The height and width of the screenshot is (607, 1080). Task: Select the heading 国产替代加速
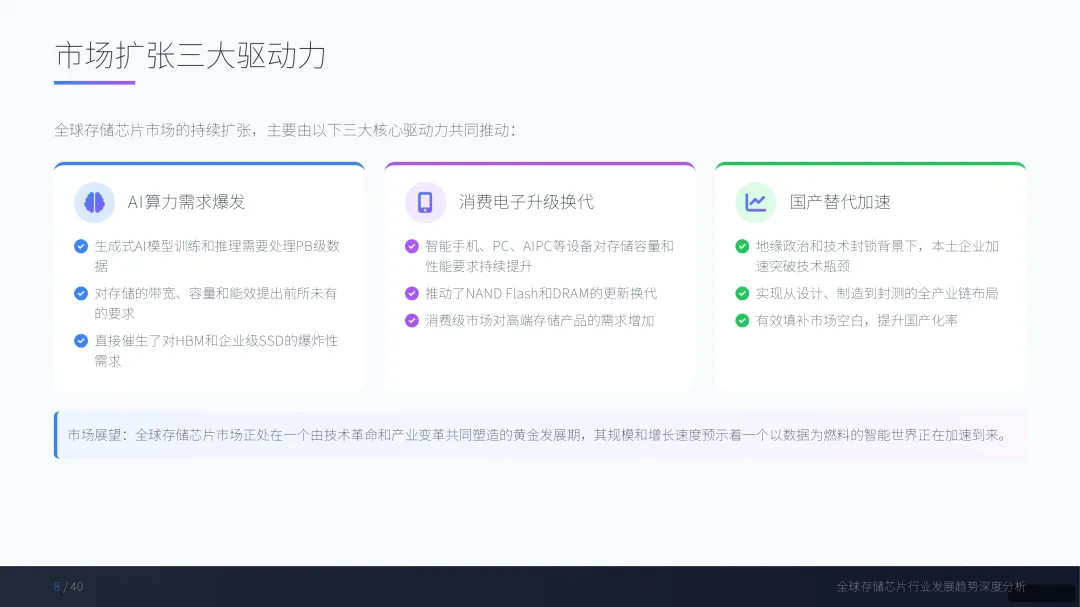pyautogui.click(x=840, y=202)
